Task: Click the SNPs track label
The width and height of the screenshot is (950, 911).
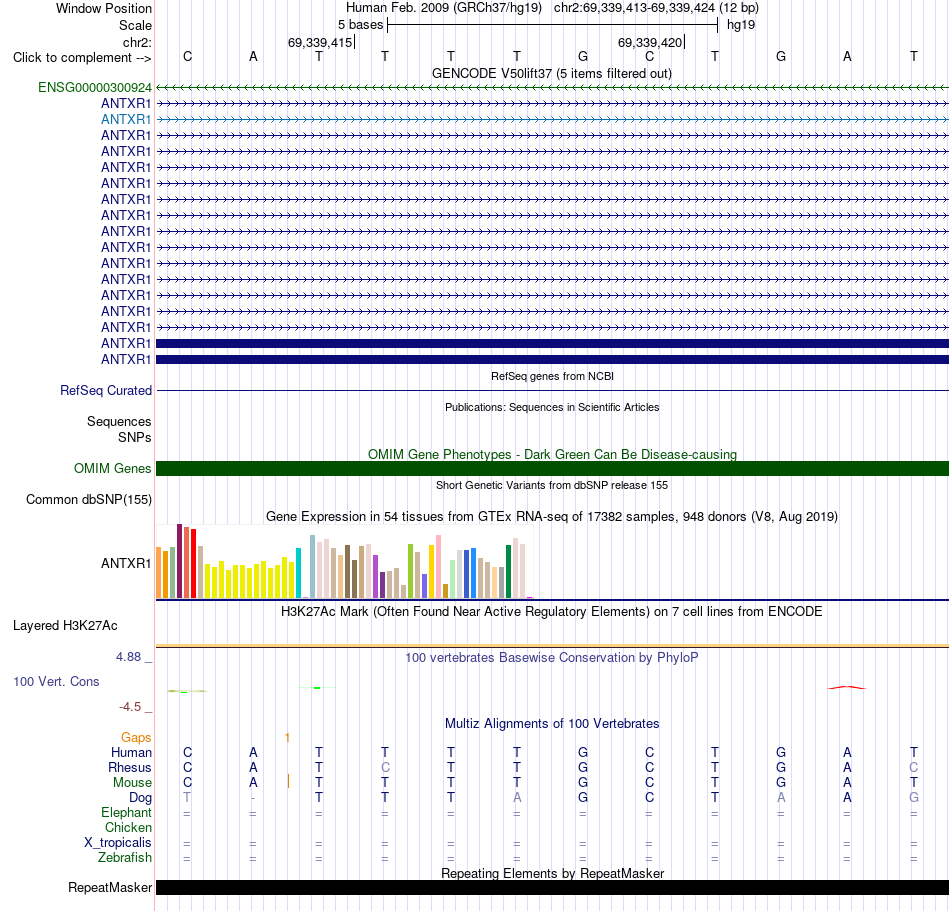Action: coord(135,437)
